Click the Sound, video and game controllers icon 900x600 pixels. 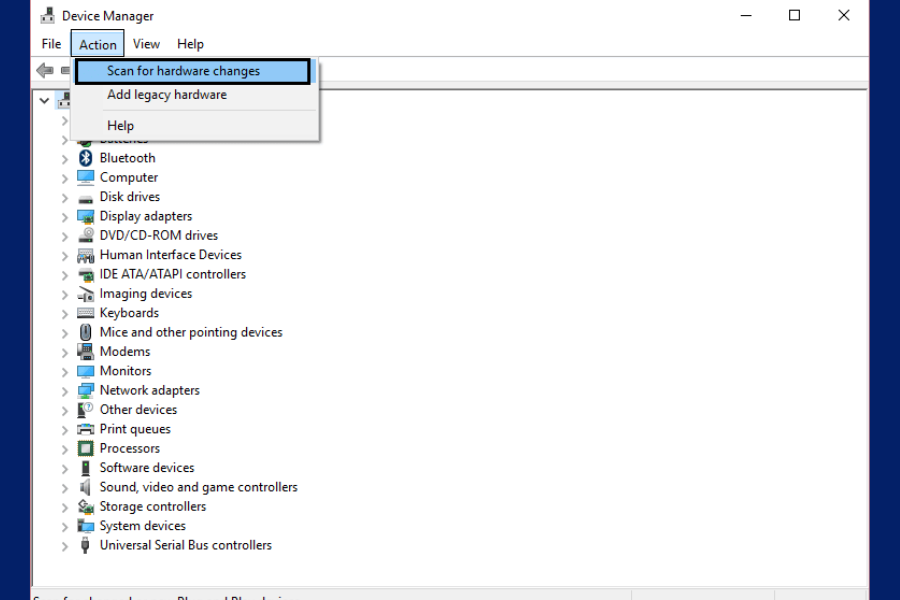tap(85, 487)
